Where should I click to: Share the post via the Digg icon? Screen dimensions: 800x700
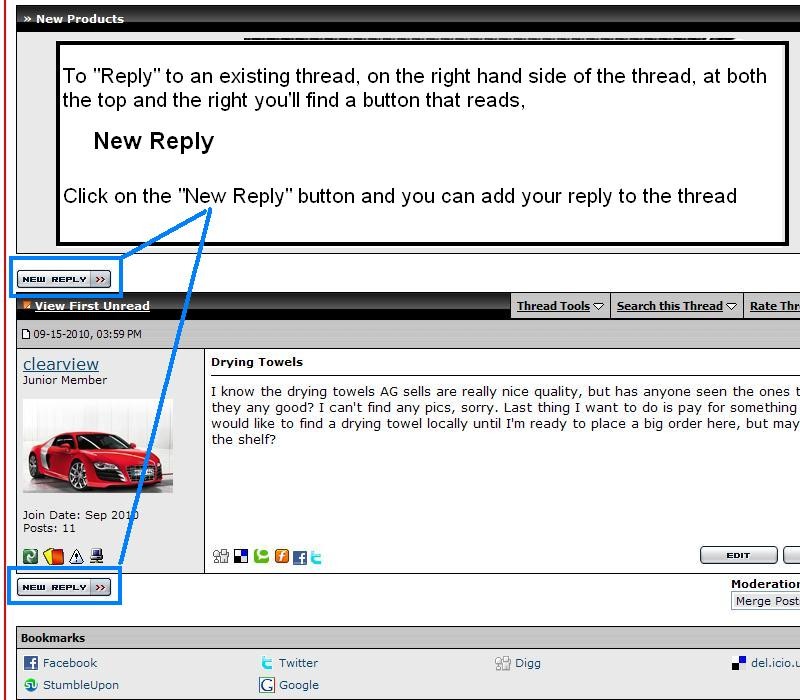[x=220, y=556]
